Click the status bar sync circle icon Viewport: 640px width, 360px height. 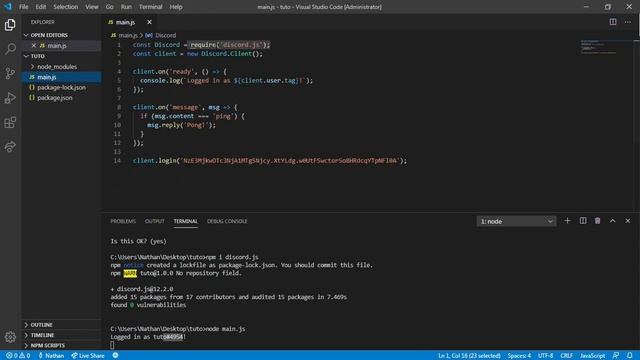(x=116, y=356)
